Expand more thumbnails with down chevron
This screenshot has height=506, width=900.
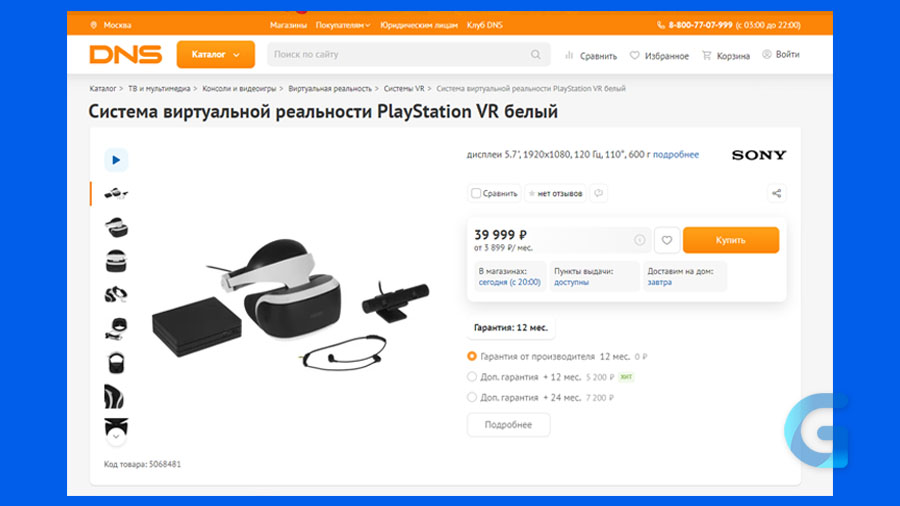pyautogui.click(x=116, y=437)
